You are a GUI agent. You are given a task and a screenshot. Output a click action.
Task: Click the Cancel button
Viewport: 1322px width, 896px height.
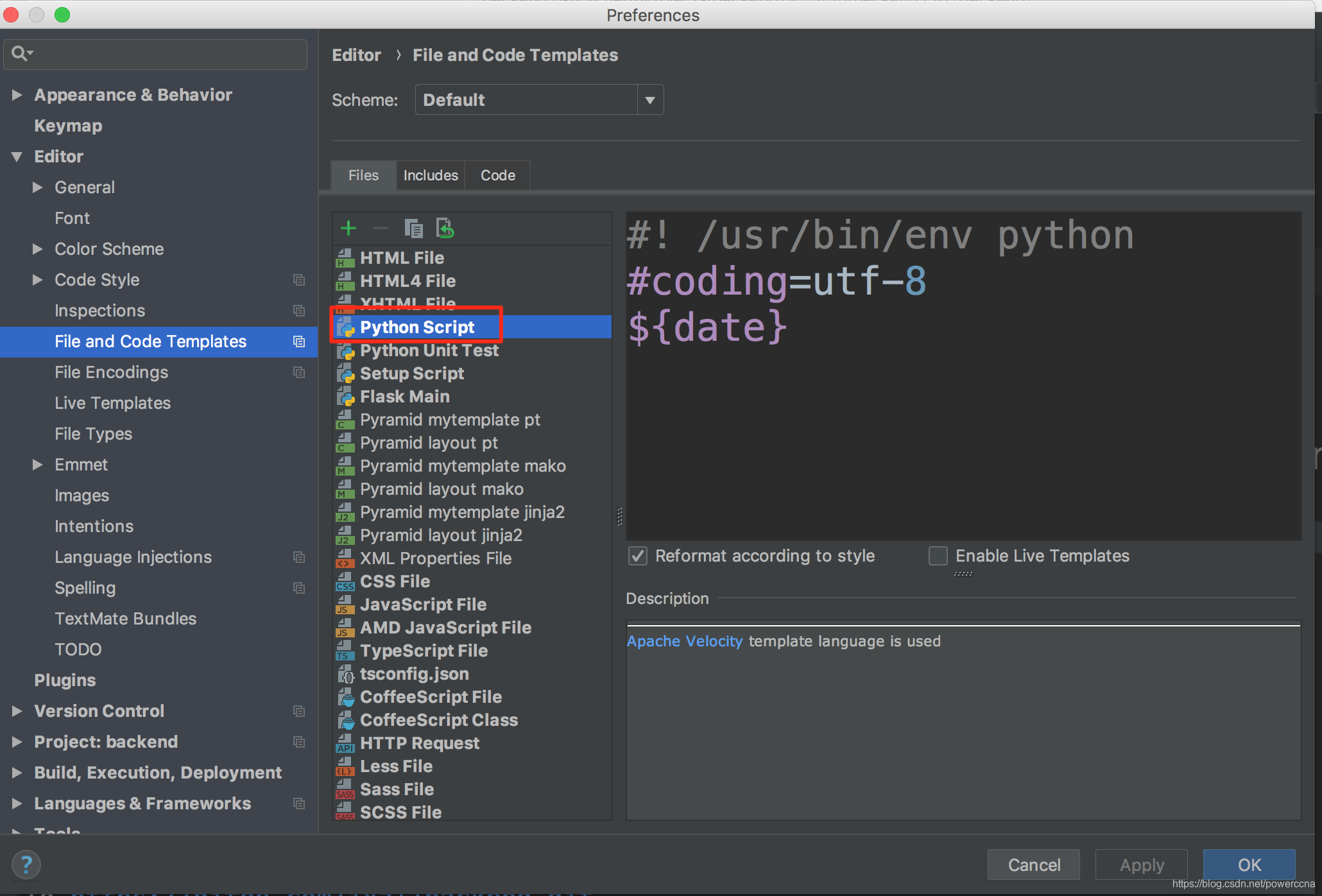pyautogui.click(x=1033, y=865)
